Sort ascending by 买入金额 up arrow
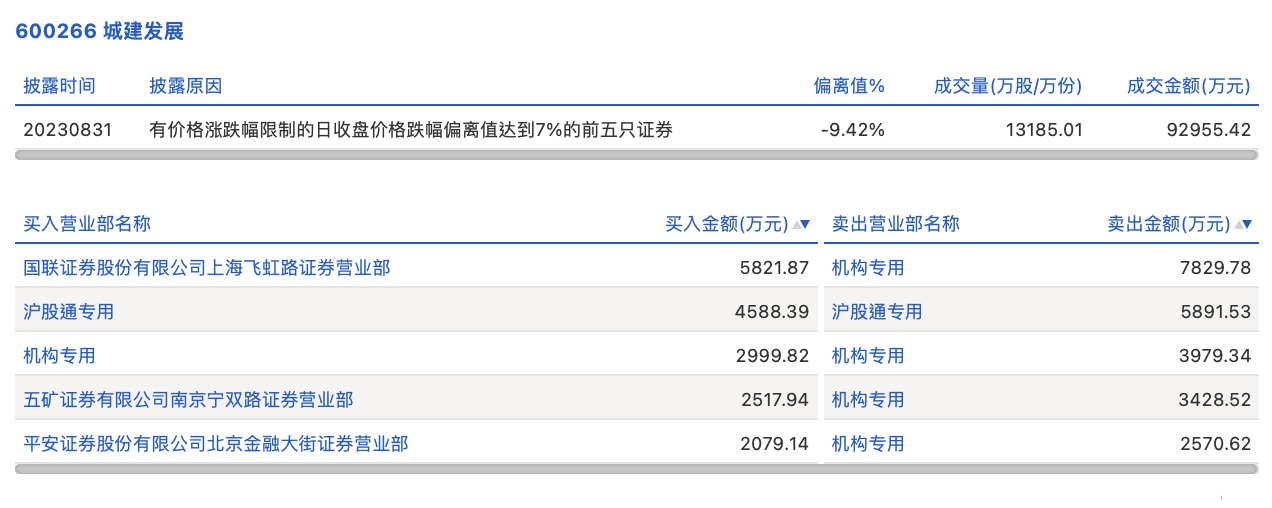Image resolution: width=1272 pixels, height=508 pixels. click(797, 225)
